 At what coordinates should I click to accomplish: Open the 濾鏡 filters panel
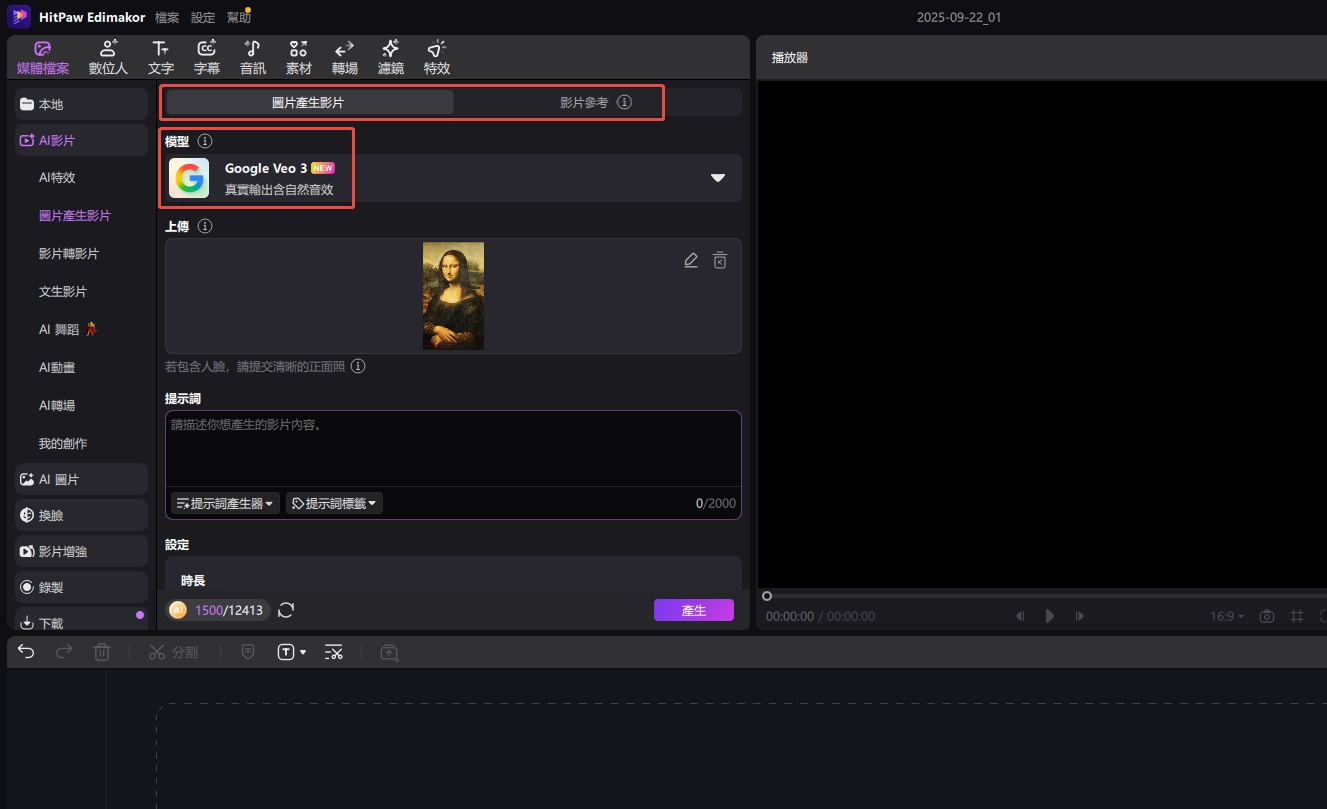pos(390,58)
